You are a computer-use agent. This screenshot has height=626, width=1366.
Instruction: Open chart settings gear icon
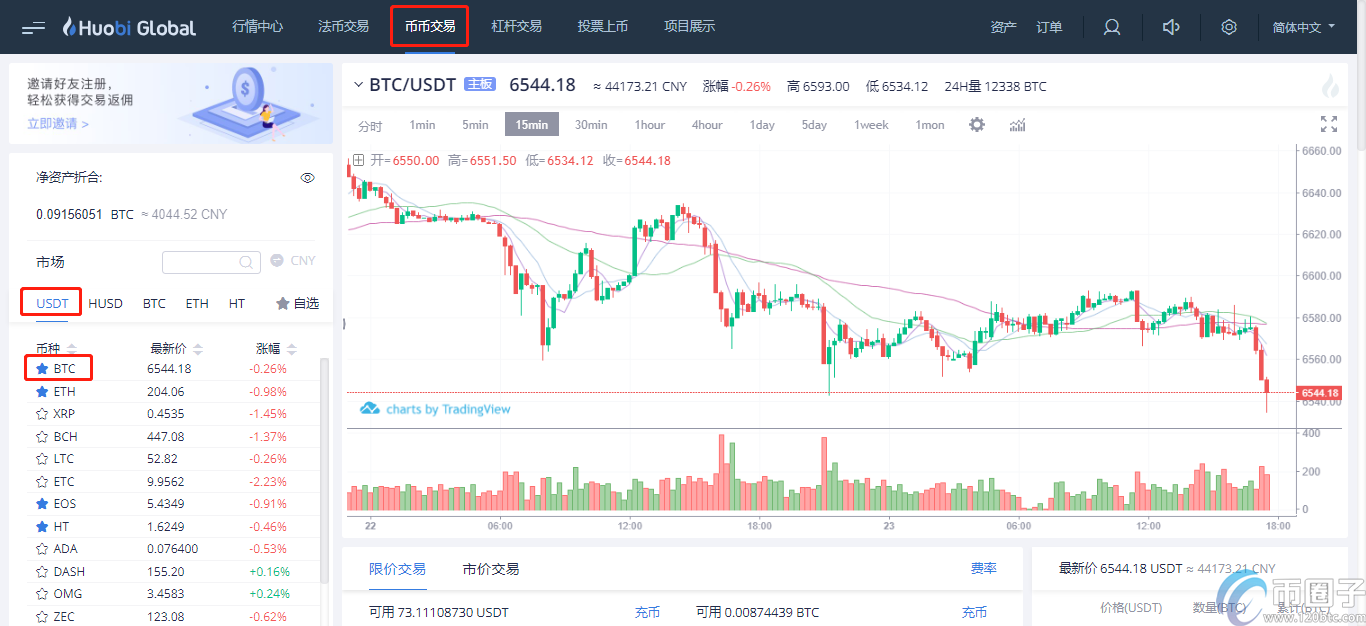977,125
